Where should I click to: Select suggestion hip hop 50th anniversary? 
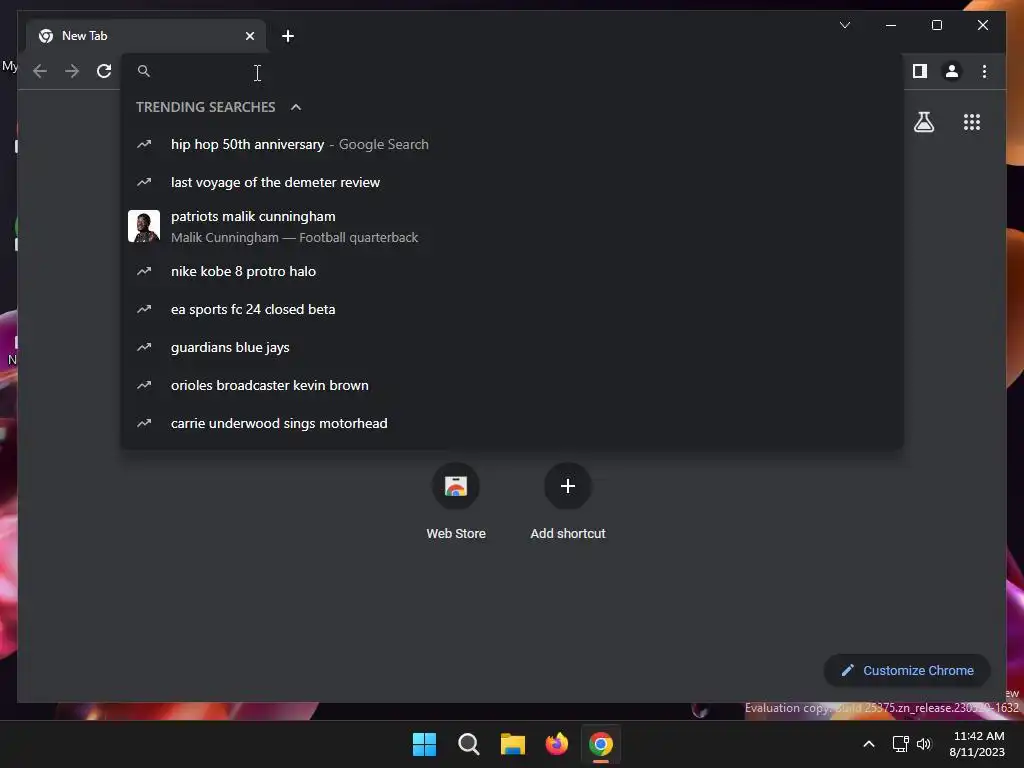tap(512, 144)
